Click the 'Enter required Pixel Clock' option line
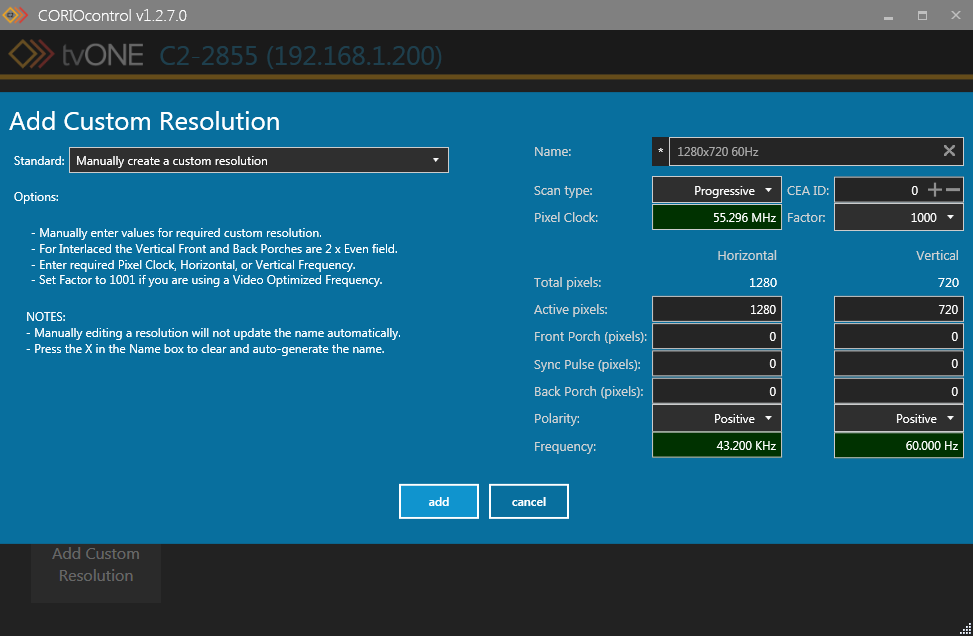 coord(193,264)
